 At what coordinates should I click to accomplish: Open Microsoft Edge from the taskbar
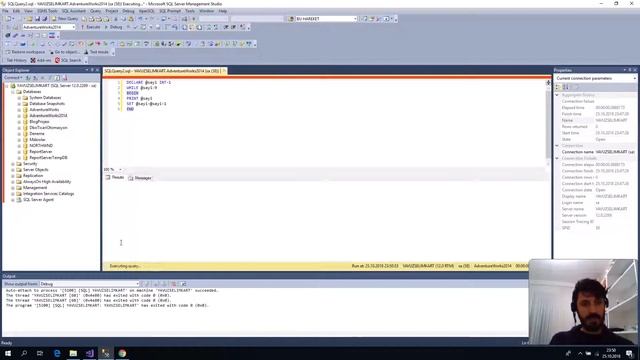57,353
